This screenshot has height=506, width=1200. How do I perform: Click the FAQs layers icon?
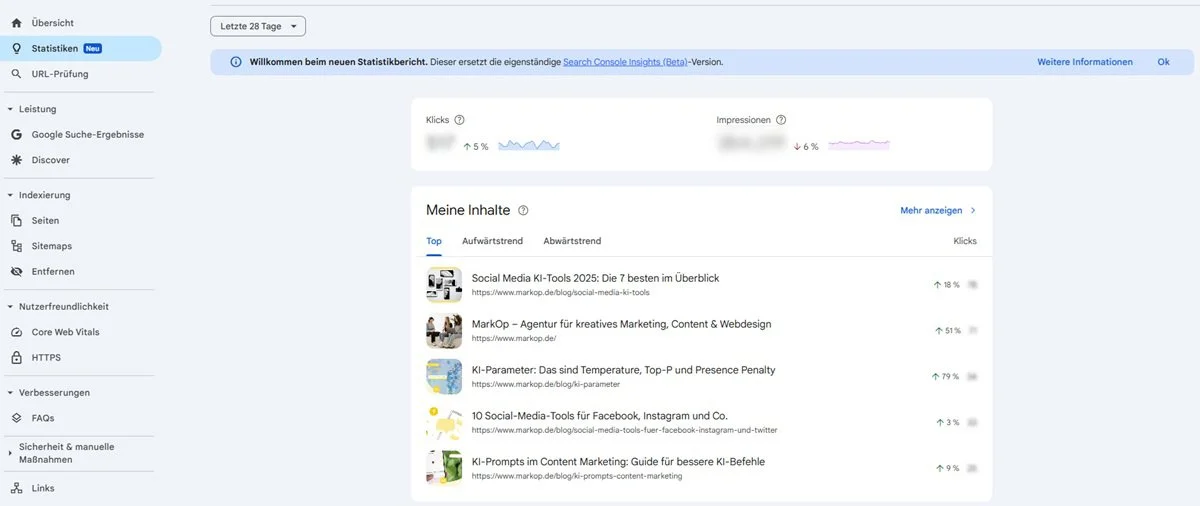coord(16,418)
